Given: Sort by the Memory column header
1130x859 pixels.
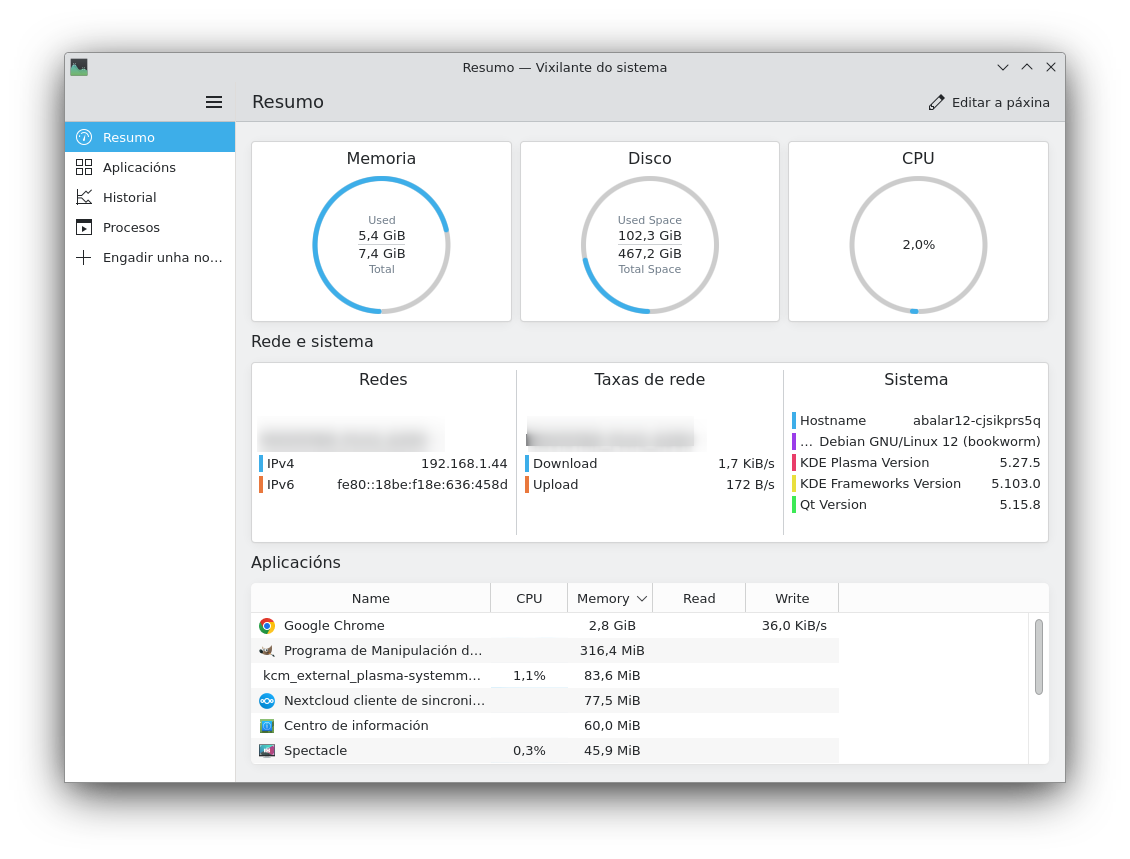Looking at the screenshot, I should [x=610, y=598].
